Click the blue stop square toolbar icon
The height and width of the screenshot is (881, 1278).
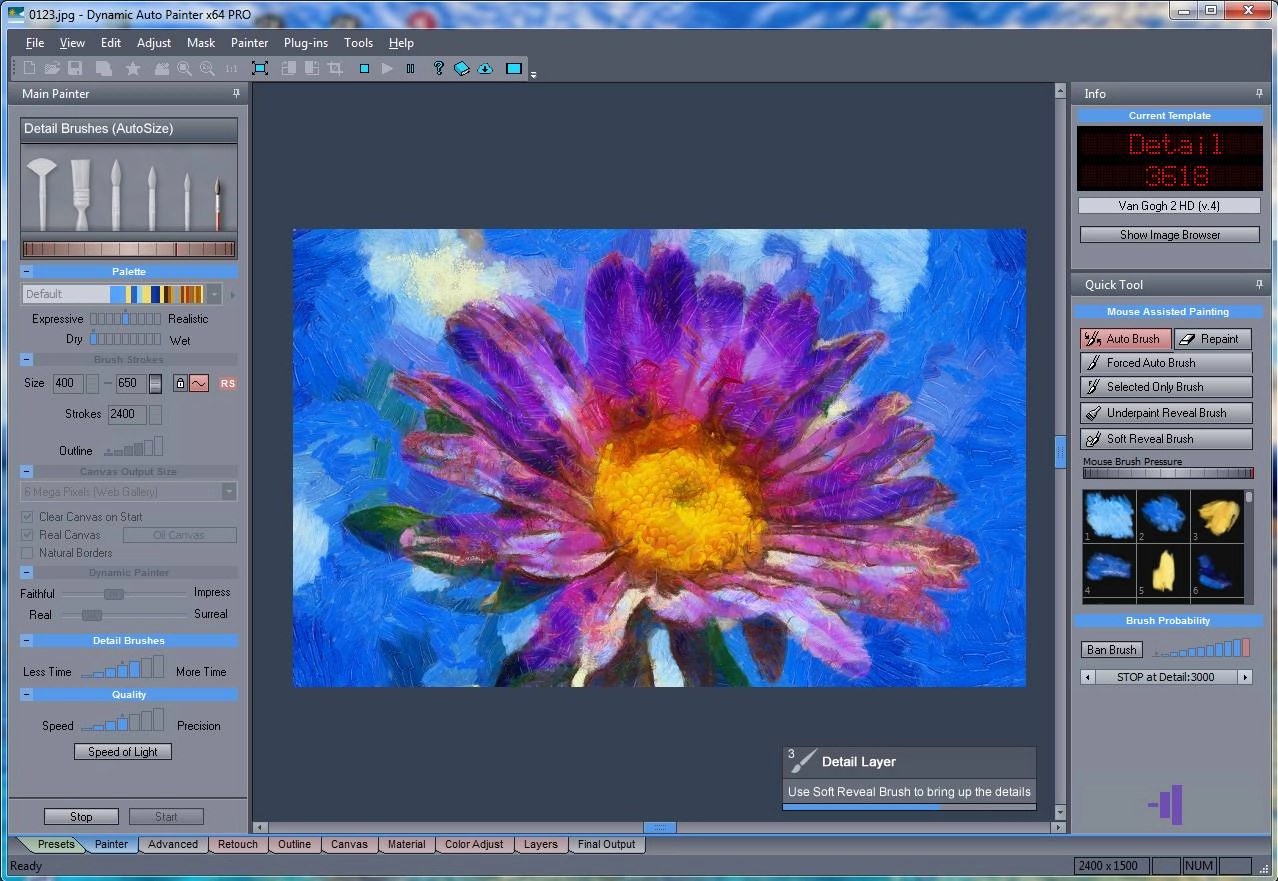364,68
